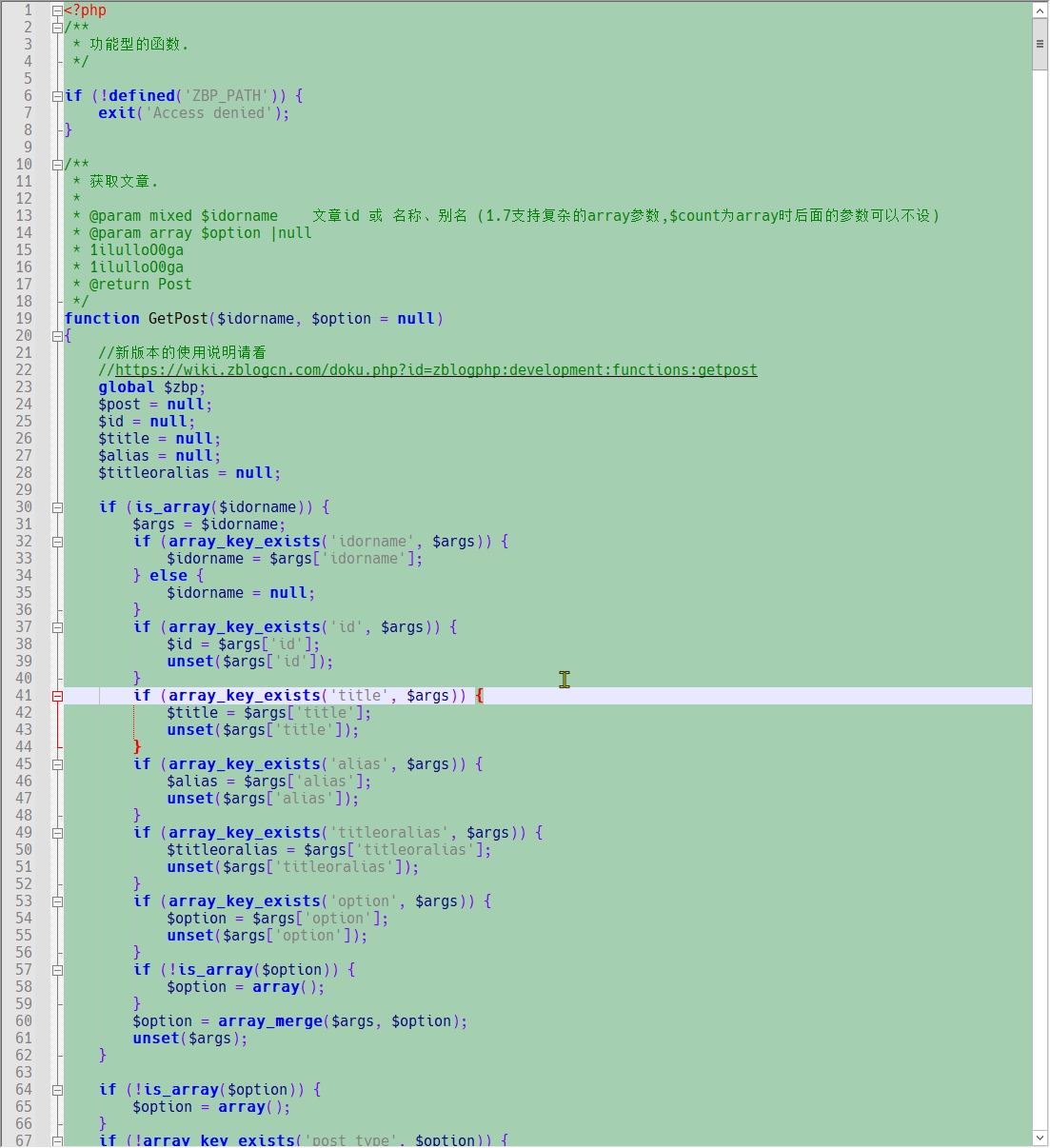
Task: Collapse the !is_array($option) block on line 57
Action: 57,970
